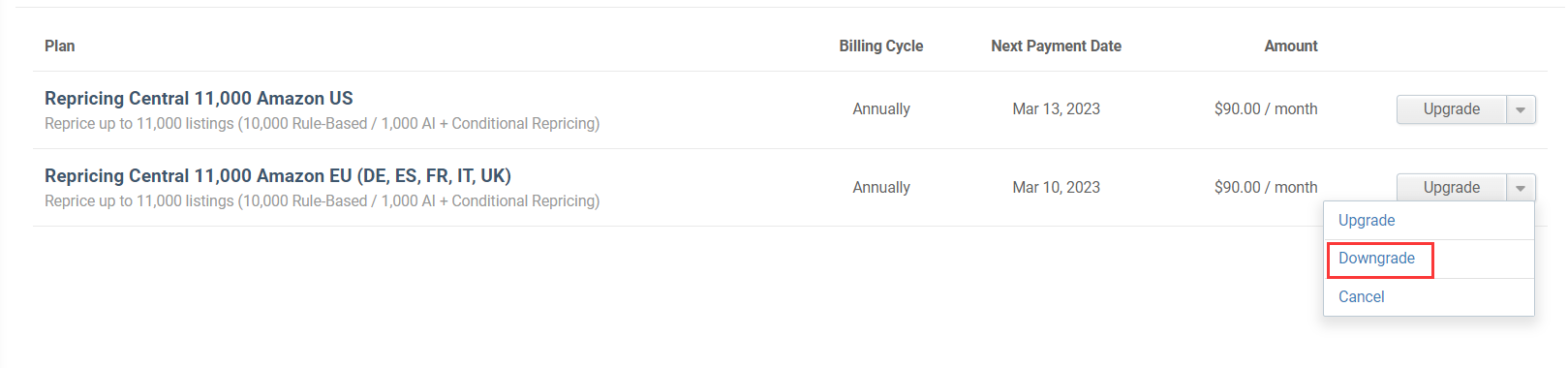Click Annually billing cycle for Amazon EU
The height and width of the screenshot is (368, 1568).
[x=880, y=188]
